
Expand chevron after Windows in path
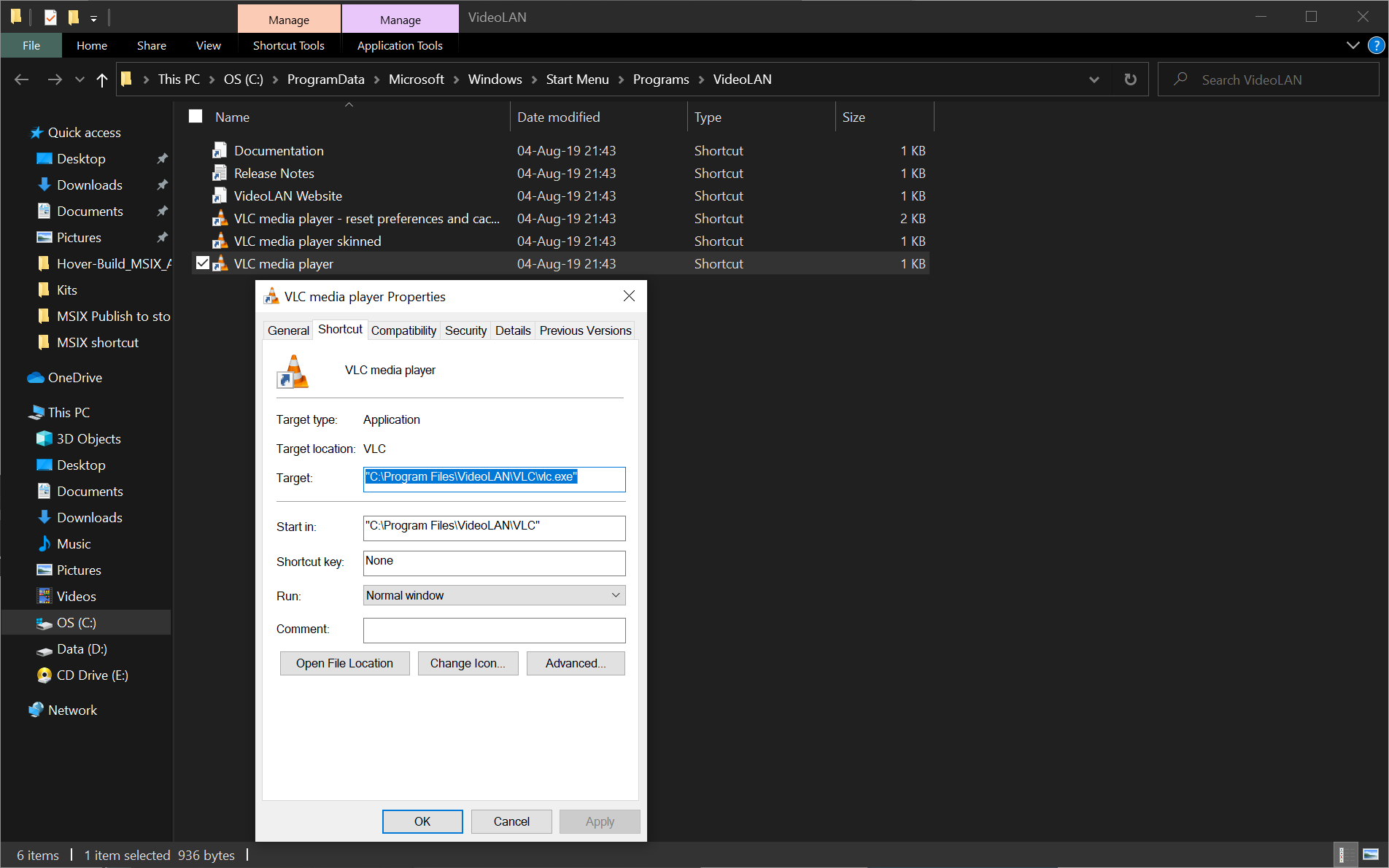pyautogui.click(x=534, y=80)
